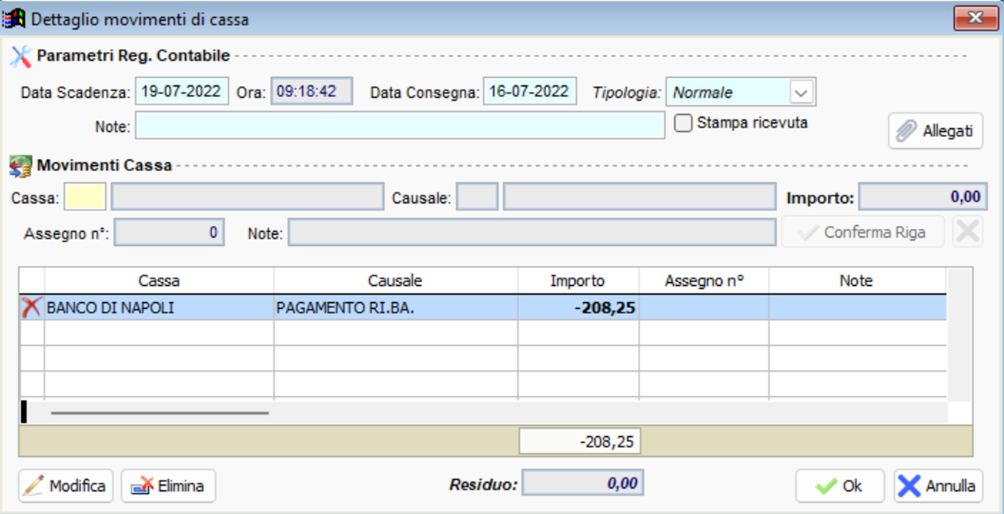Click the Note column header in grid
Viewport: 1004px width, 514px height.
(857, 281)
